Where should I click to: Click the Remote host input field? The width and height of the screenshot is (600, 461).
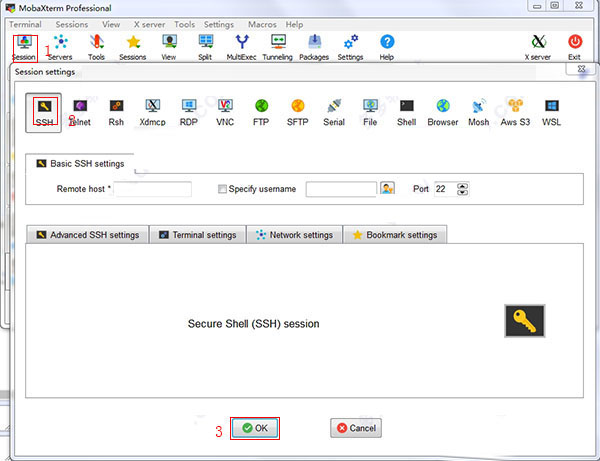point(153,188)
